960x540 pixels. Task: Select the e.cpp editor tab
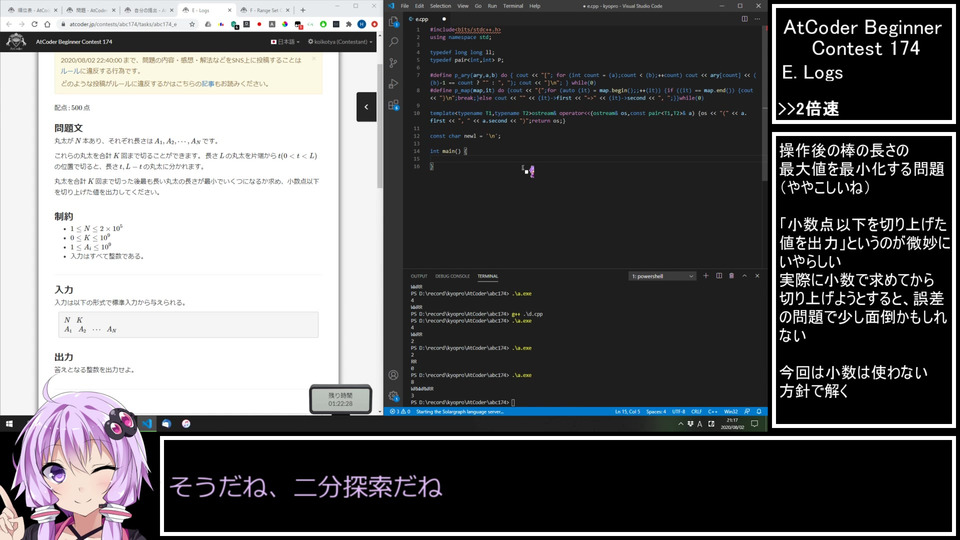pyautogui.click(x=427, y=19)
